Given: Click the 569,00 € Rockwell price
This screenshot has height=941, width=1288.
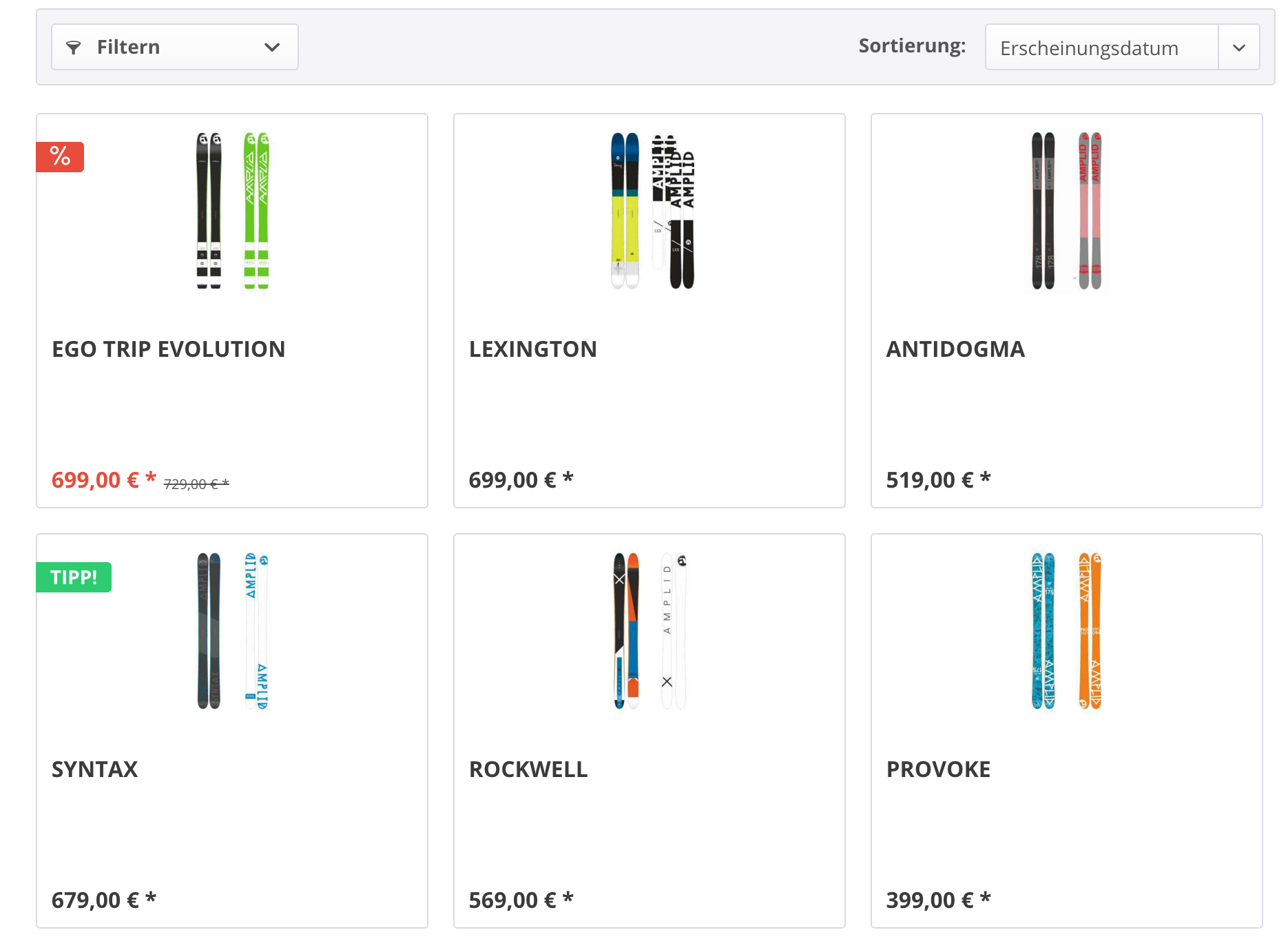Looking at the screenshot, I should (521, 900).
